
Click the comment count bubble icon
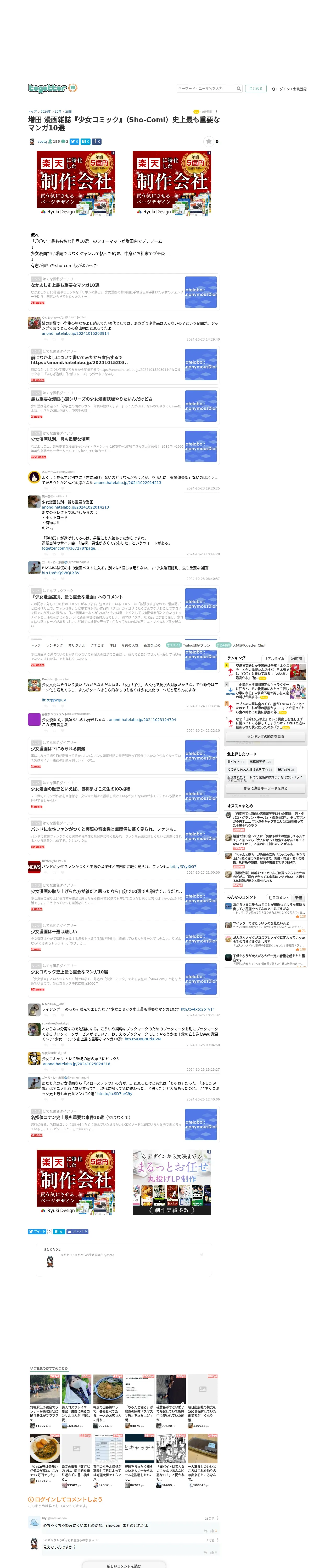click(x=63, y=141)
